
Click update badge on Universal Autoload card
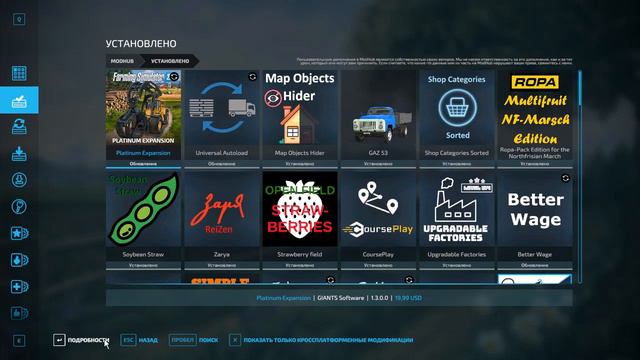click(253, 77)
